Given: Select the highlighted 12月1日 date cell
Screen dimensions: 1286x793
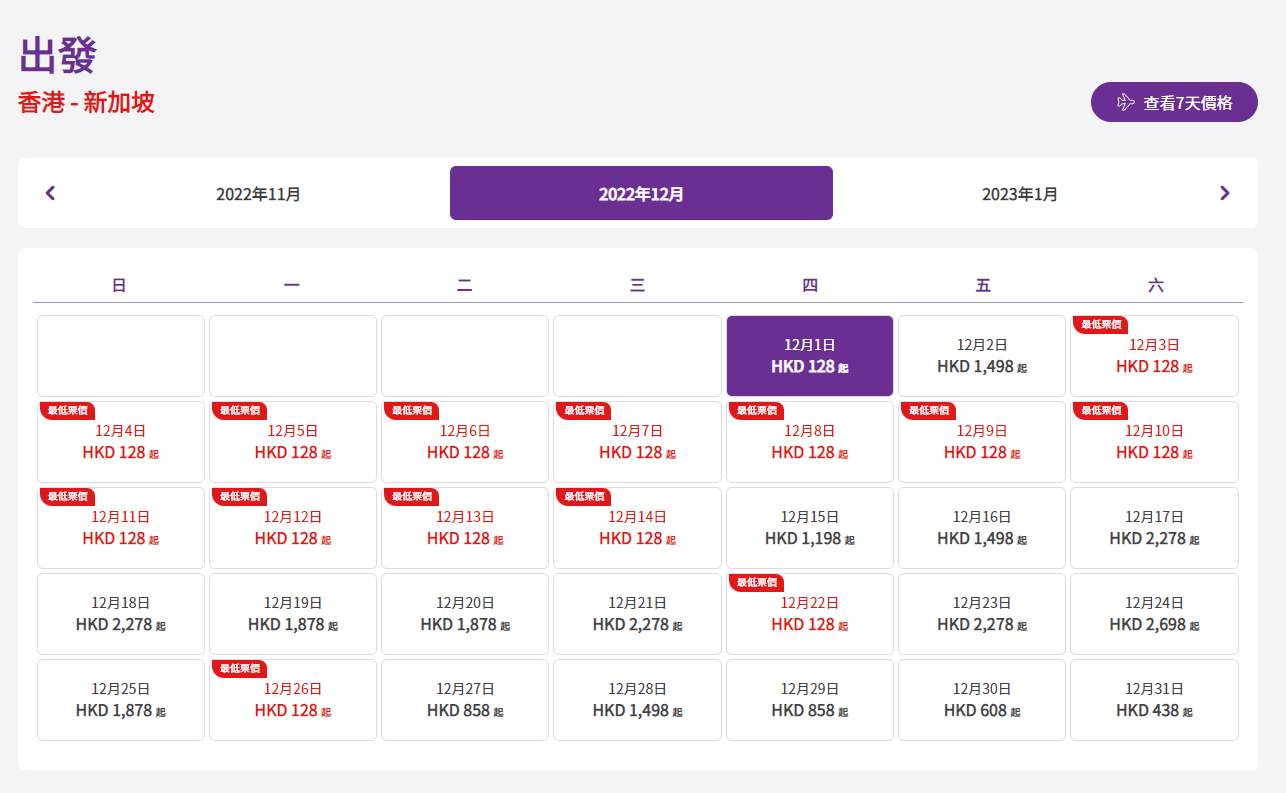Looking at the screenshot, I should (x=809, y=356).
